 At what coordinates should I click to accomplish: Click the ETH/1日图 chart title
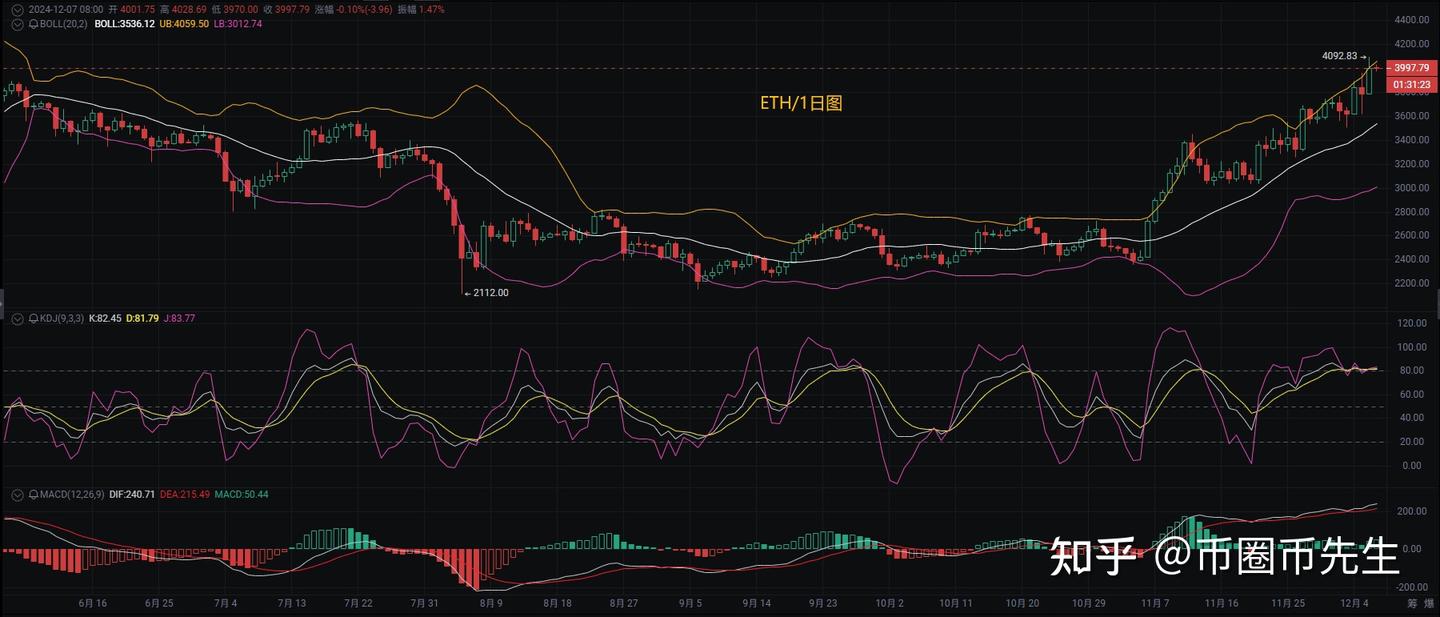click(x=801, y=102)
